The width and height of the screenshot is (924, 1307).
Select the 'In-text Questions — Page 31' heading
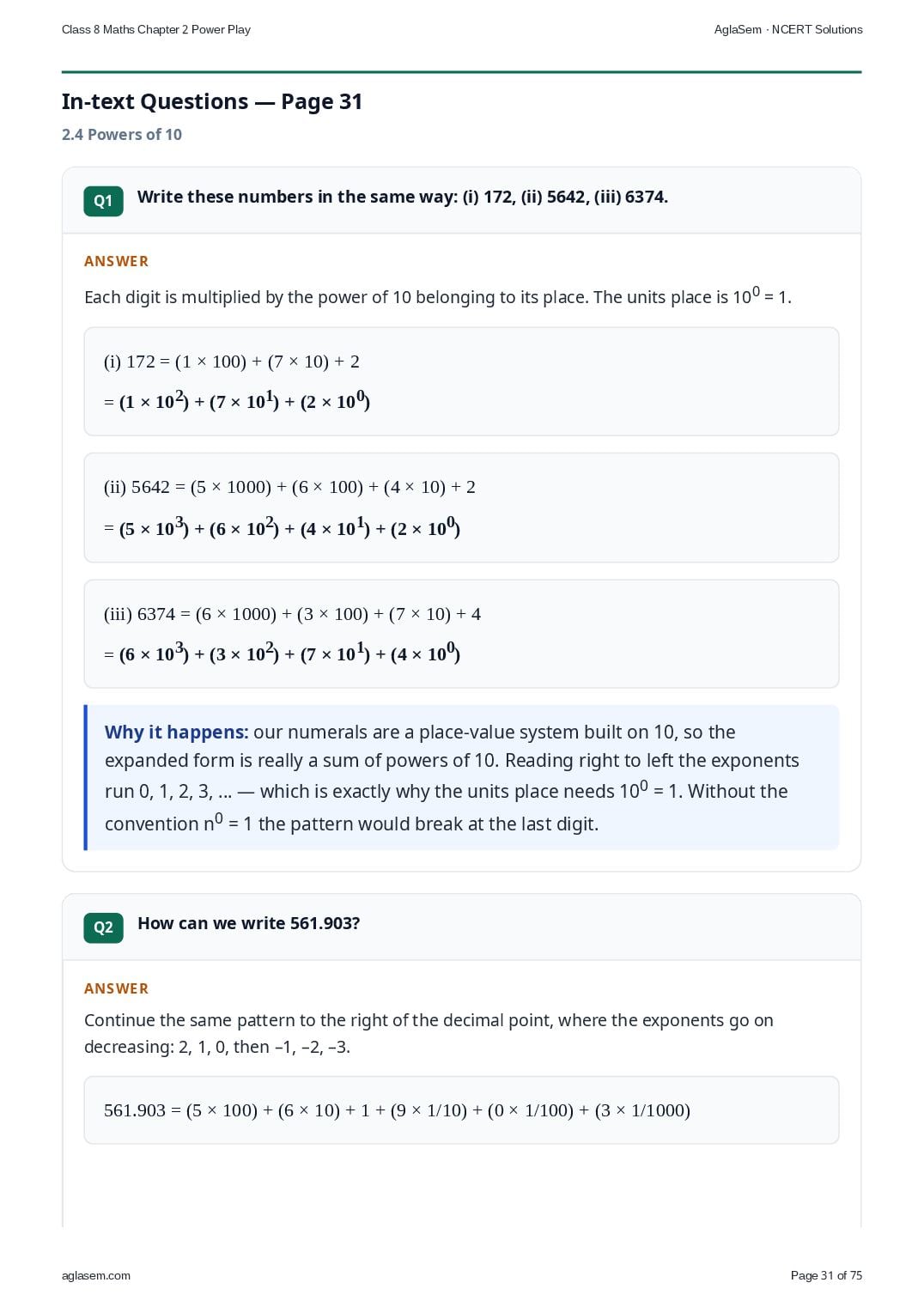212,101
